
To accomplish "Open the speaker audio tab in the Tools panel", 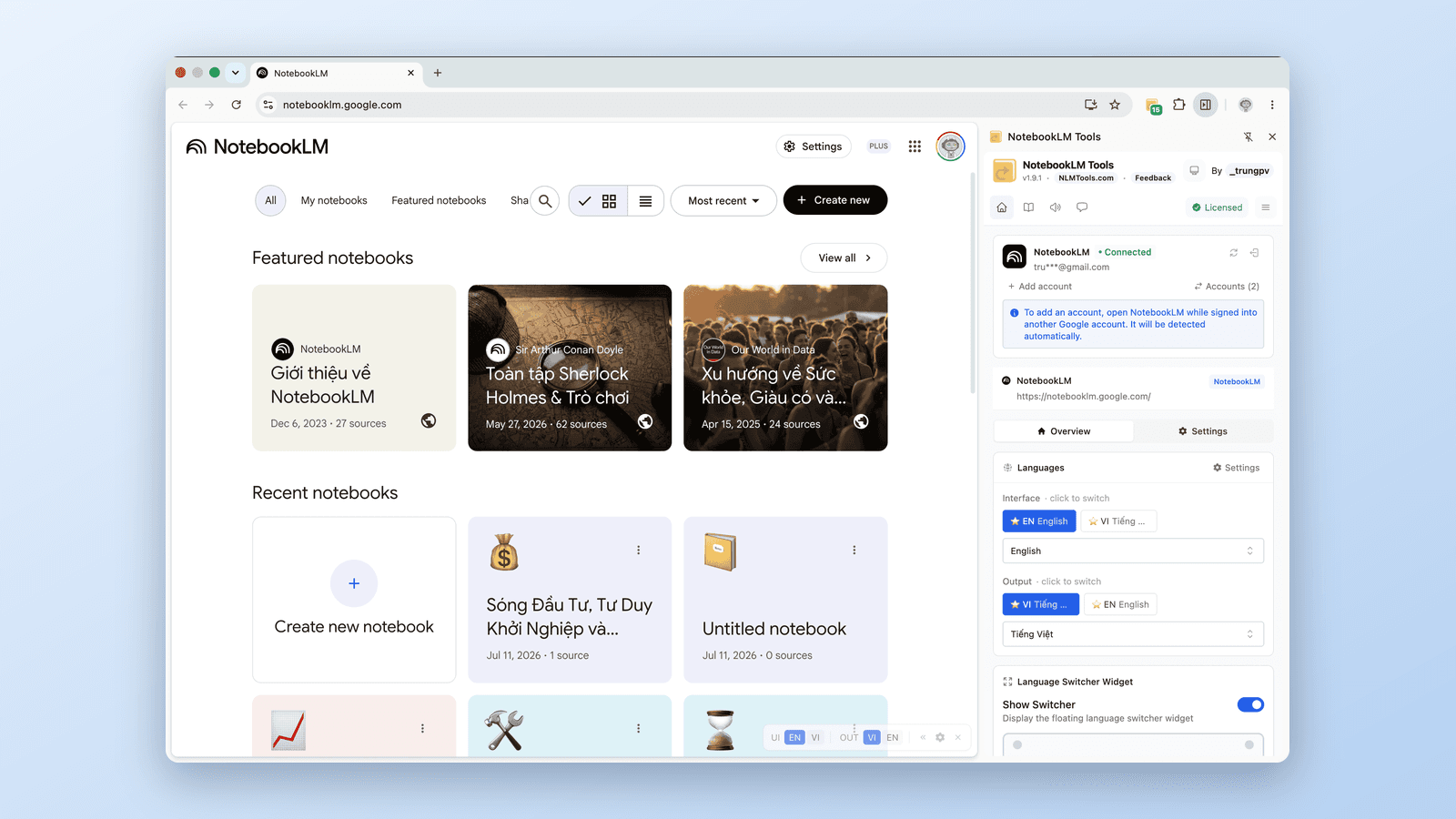I will [1056, 207].
